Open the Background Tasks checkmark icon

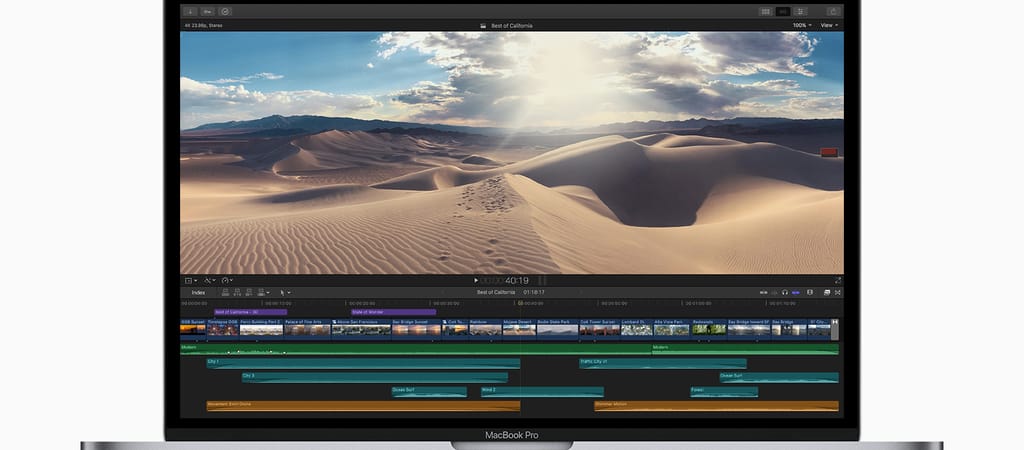point(225,11)
